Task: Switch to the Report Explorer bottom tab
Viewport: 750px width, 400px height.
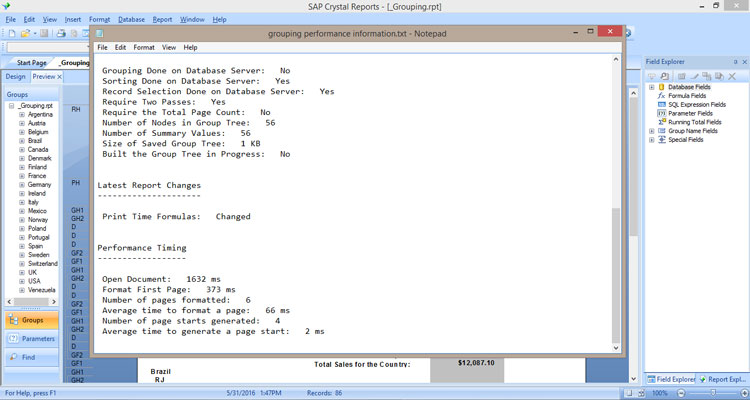Action: tap(722, 379)
